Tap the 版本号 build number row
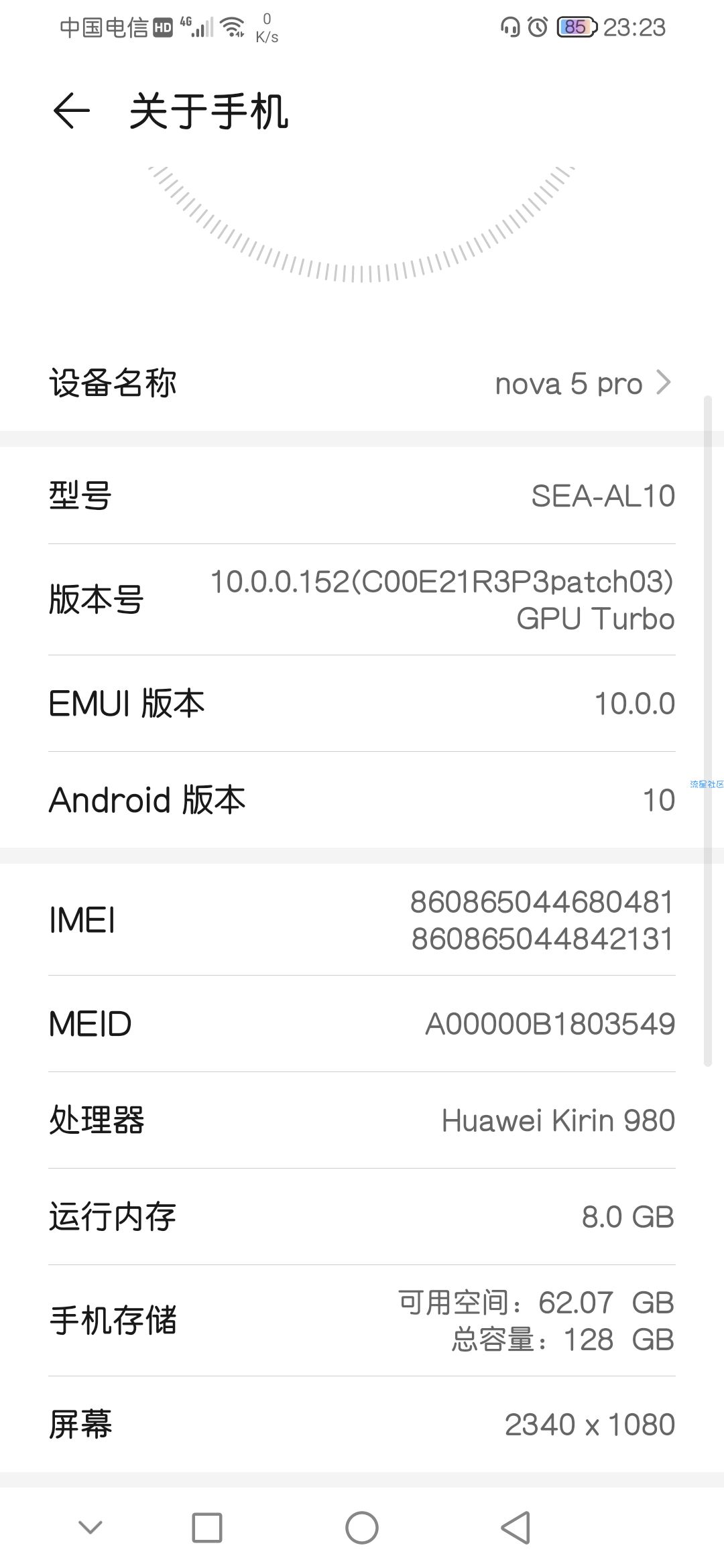Viewport: 724px width, 1568px height. point(362,600)
